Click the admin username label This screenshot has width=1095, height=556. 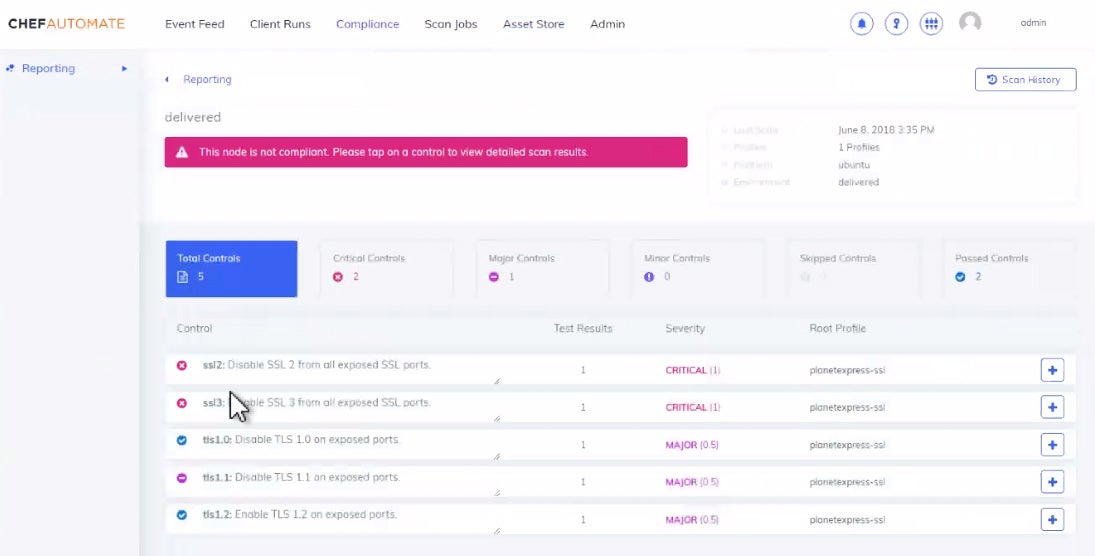(1033, 23)
